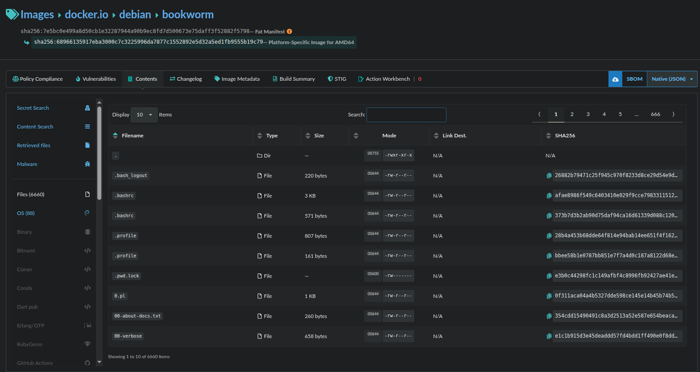Image resolution: width=700 pixels, height=372 pixels.
Task: Open the Secret Search link
Action: coord(33,108)
